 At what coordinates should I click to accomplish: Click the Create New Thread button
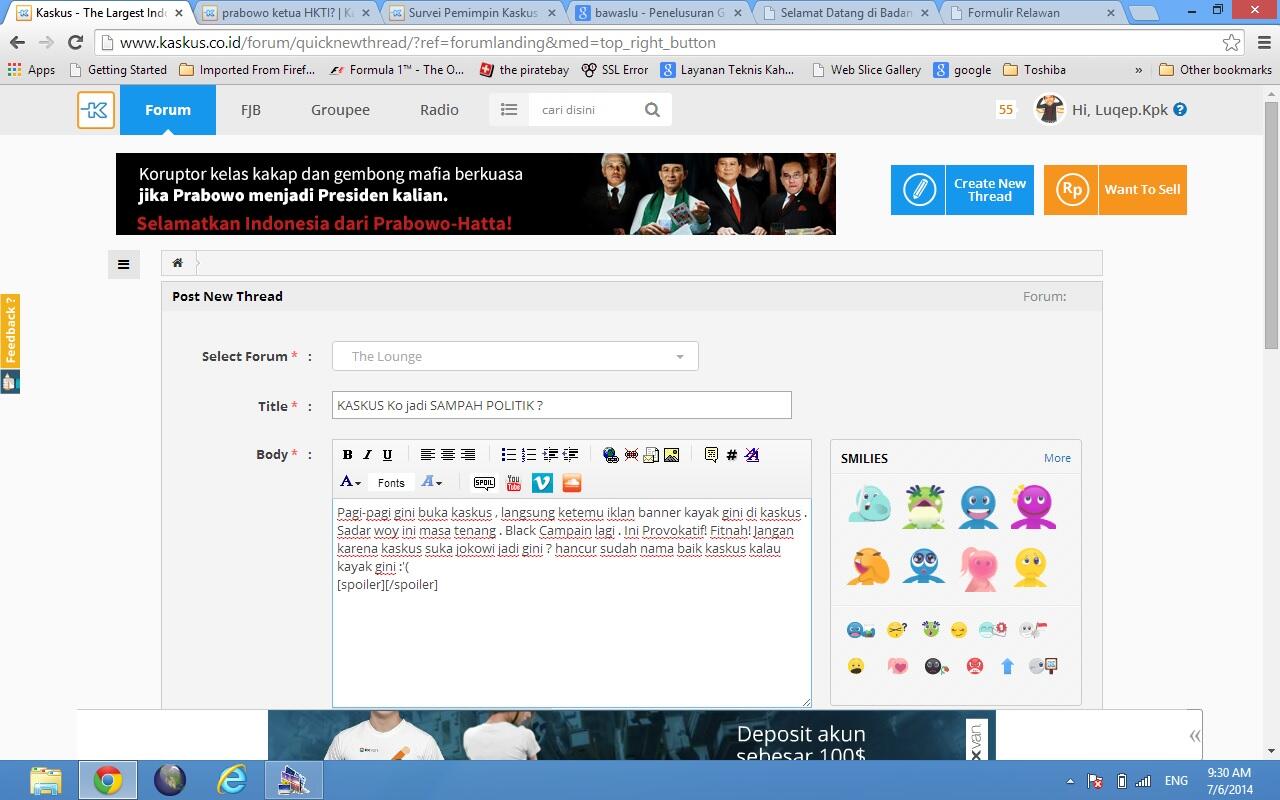click(962, 190)
